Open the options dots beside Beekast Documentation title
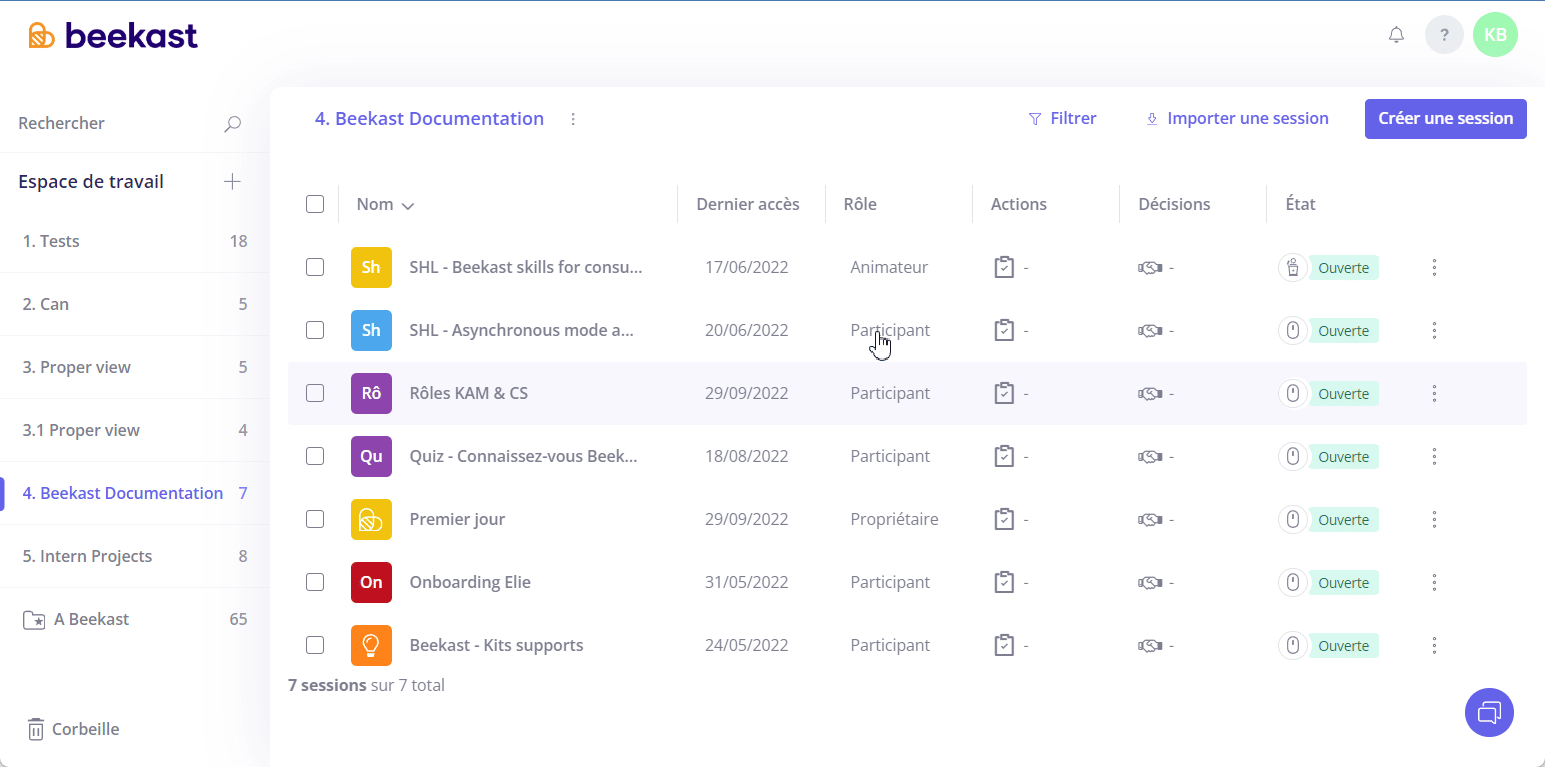This screenshot has width=1545, height=767. (x=573, y=119)
